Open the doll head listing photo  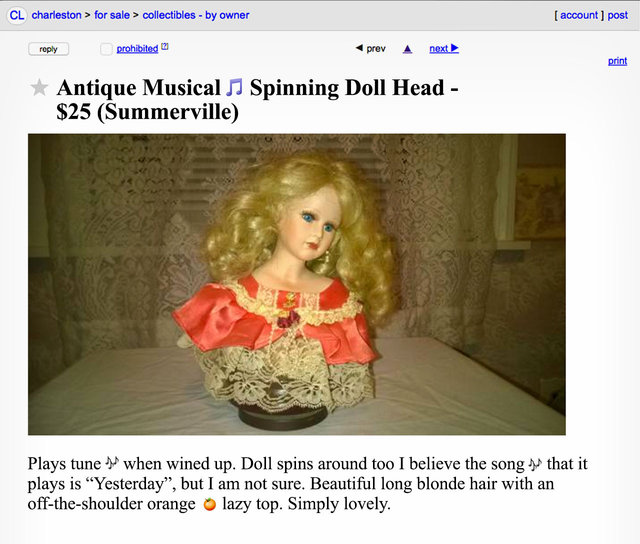297,284
